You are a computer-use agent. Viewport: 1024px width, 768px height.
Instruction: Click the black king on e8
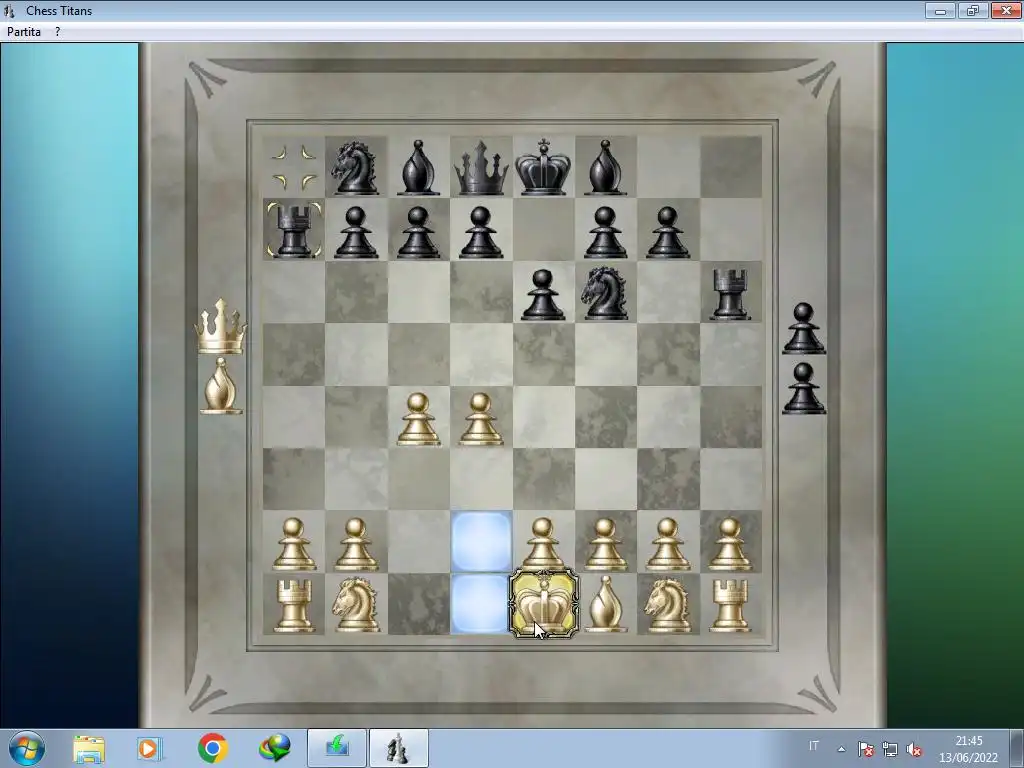tap(543, 167)
